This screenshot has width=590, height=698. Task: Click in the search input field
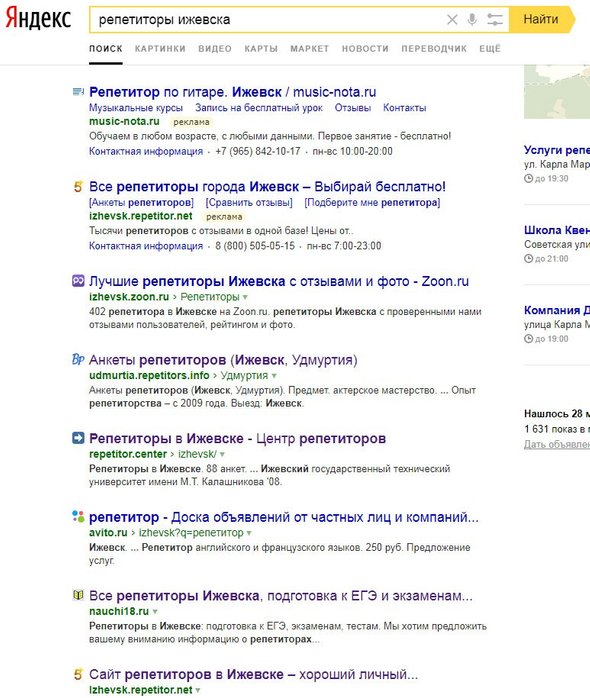(267, 20)
